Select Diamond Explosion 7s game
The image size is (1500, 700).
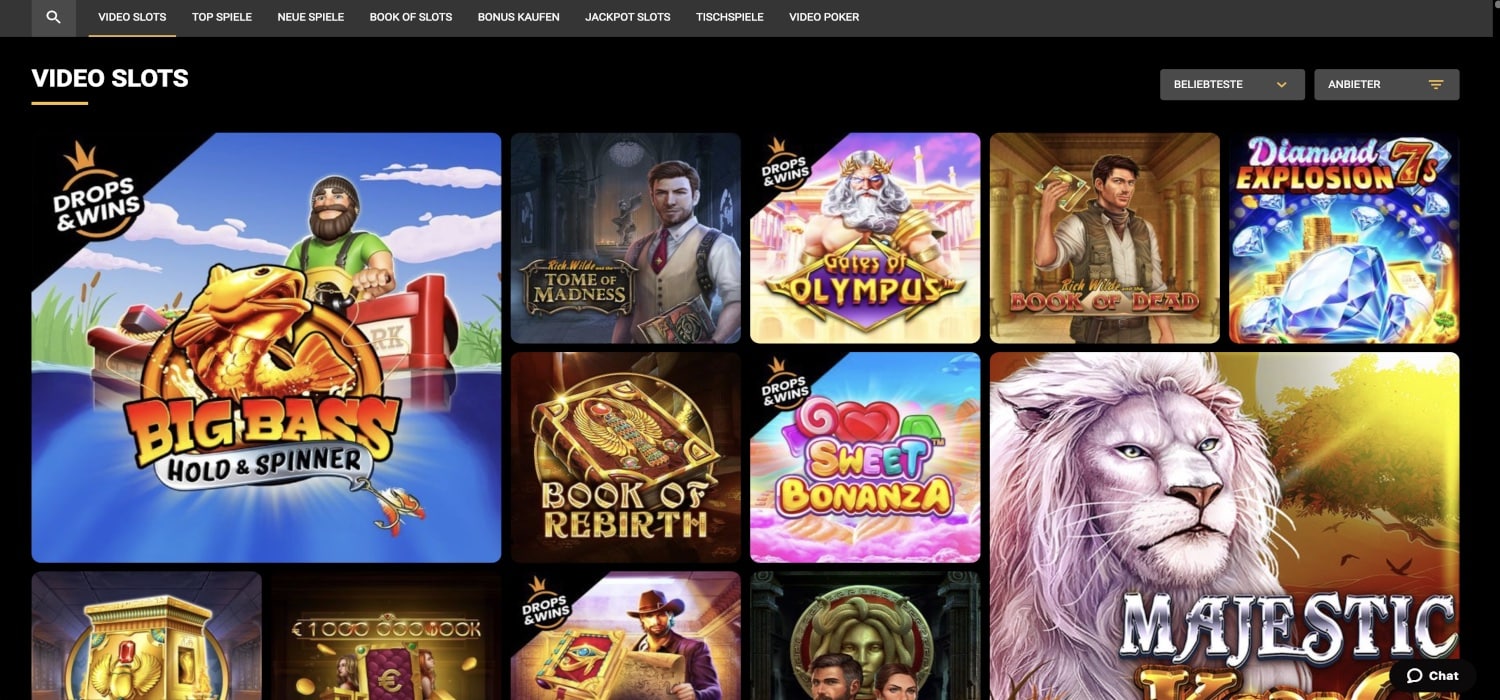1344,238
